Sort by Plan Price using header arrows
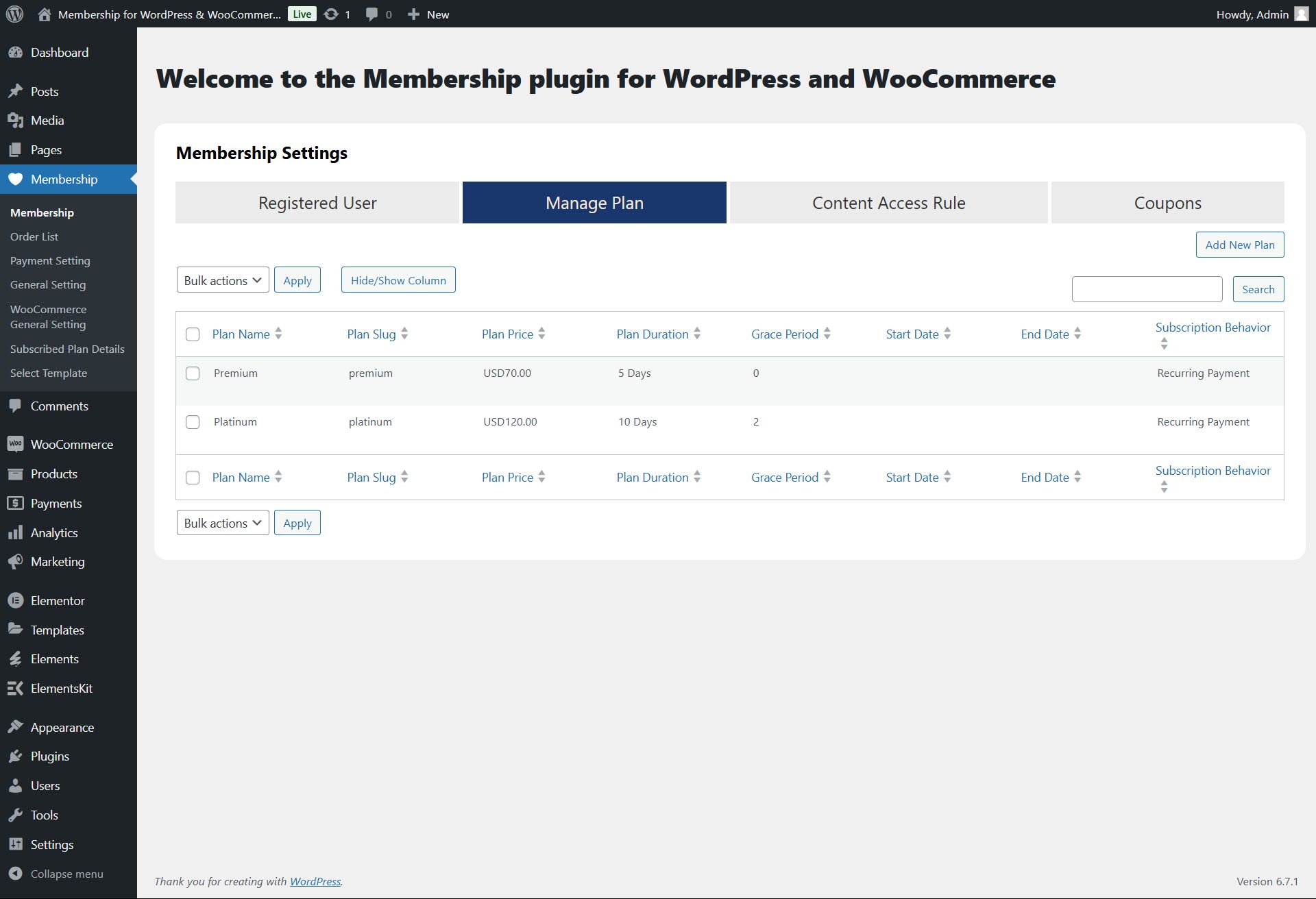This screenshot has width=1316, height=899. (541, 334)
